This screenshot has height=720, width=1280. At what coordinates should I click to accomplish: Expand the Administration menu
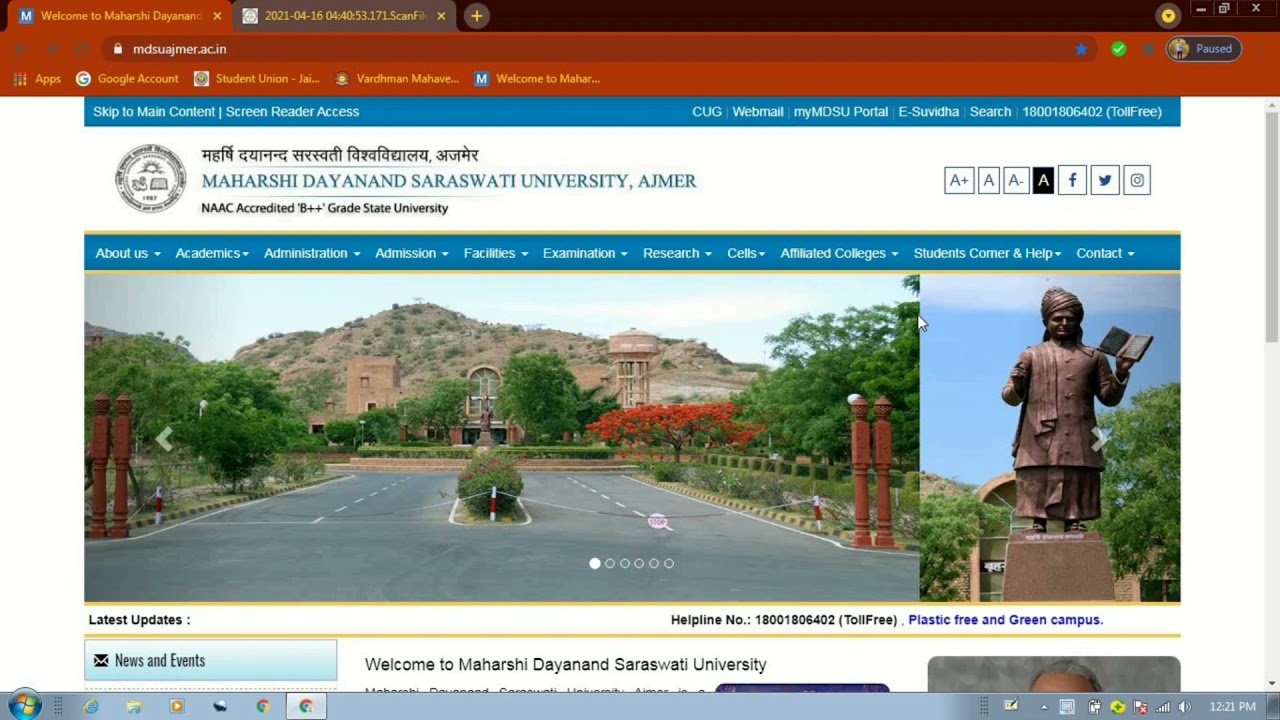312,253
